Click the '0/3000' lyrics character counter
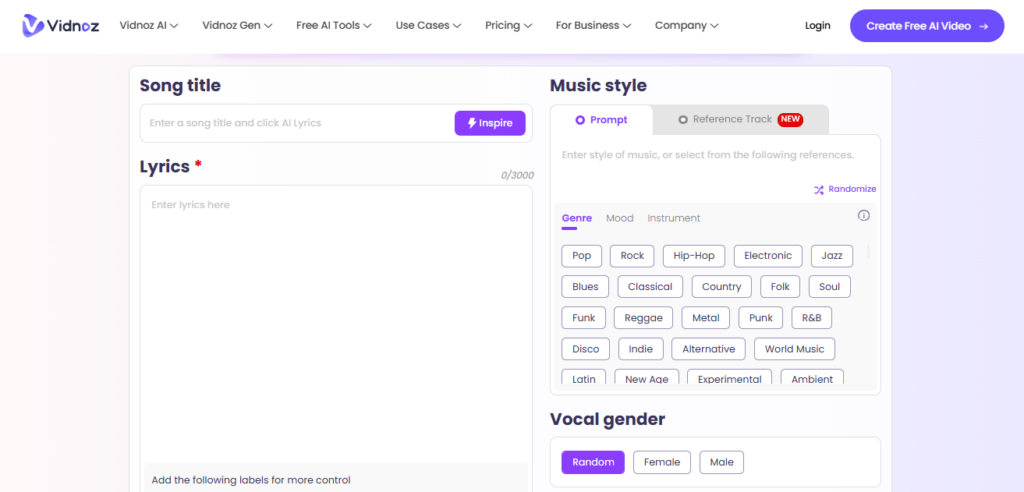The height and width of the screenshot is (492, 1024). tap(517, 175)
